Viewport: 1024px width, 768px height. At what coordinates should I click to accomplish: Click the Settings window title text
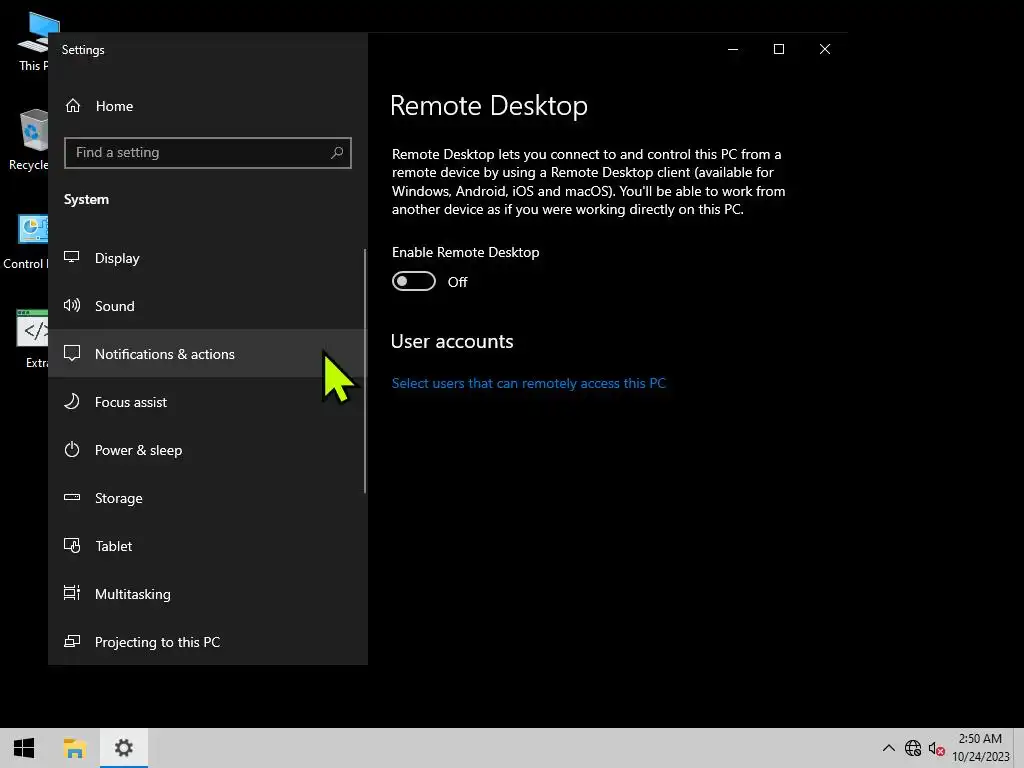83,50
